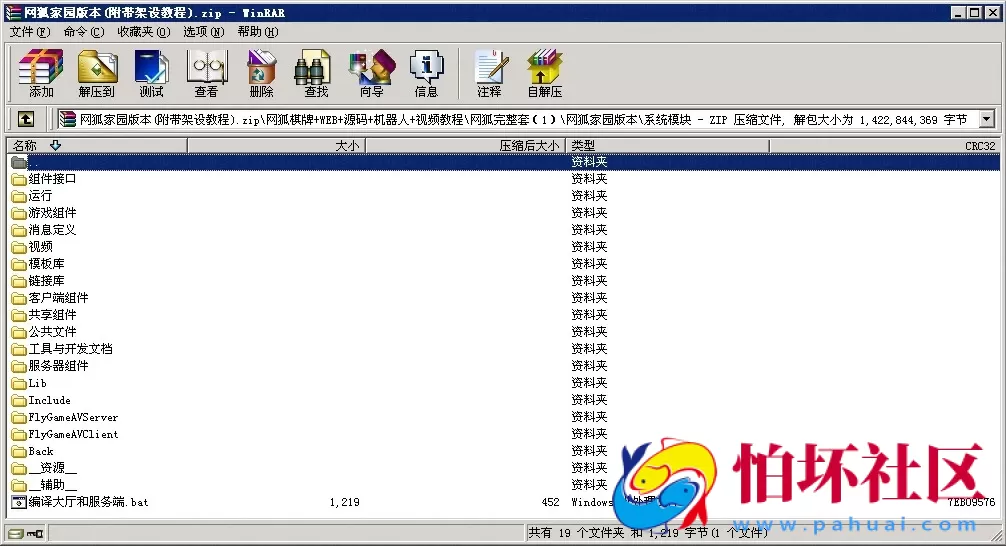Image resolution: width=1006 pixels, height=546 pixels.
Task: Select the __资源__ folder row
Action: [x=504, y=468]
